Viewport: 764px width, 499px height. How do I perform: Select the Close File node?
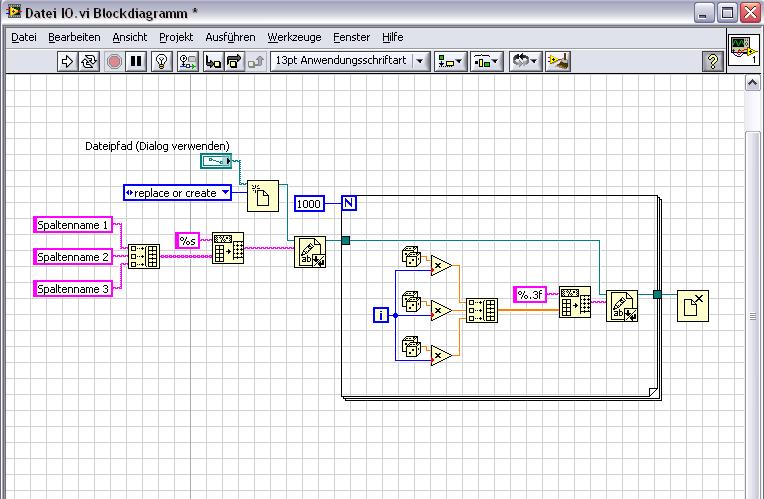(692, 304)
